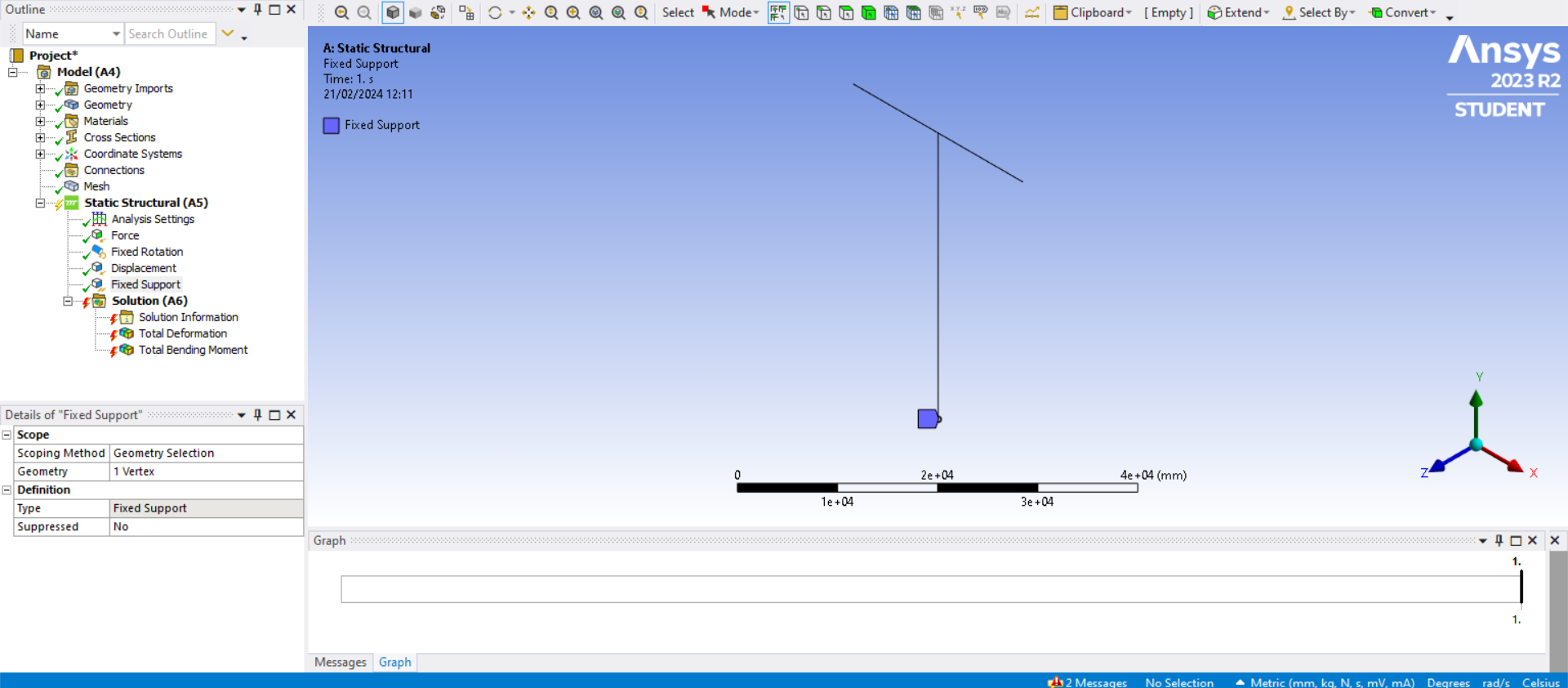Activate the Rotate view tool
Screen dimensions: 1568x688
(x=495, y=12)
